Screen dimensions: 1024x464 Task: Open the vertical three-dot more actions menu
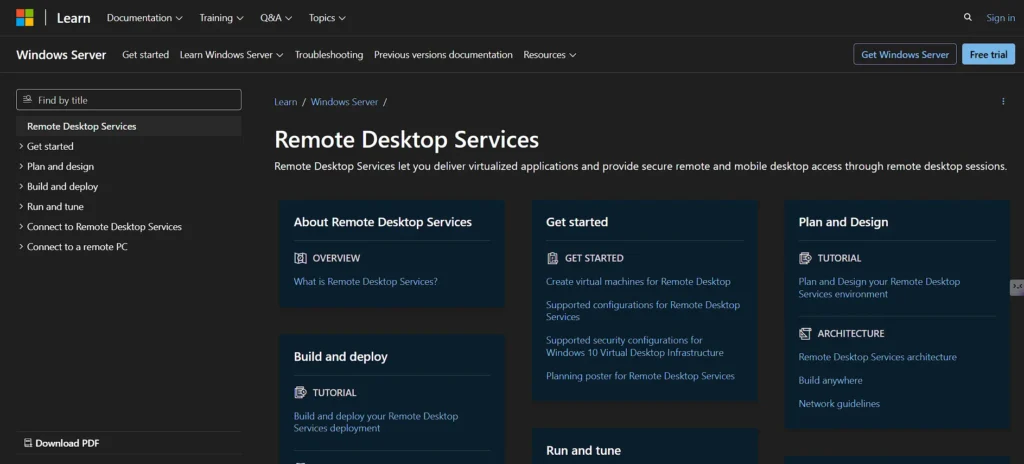(1003, 101)
